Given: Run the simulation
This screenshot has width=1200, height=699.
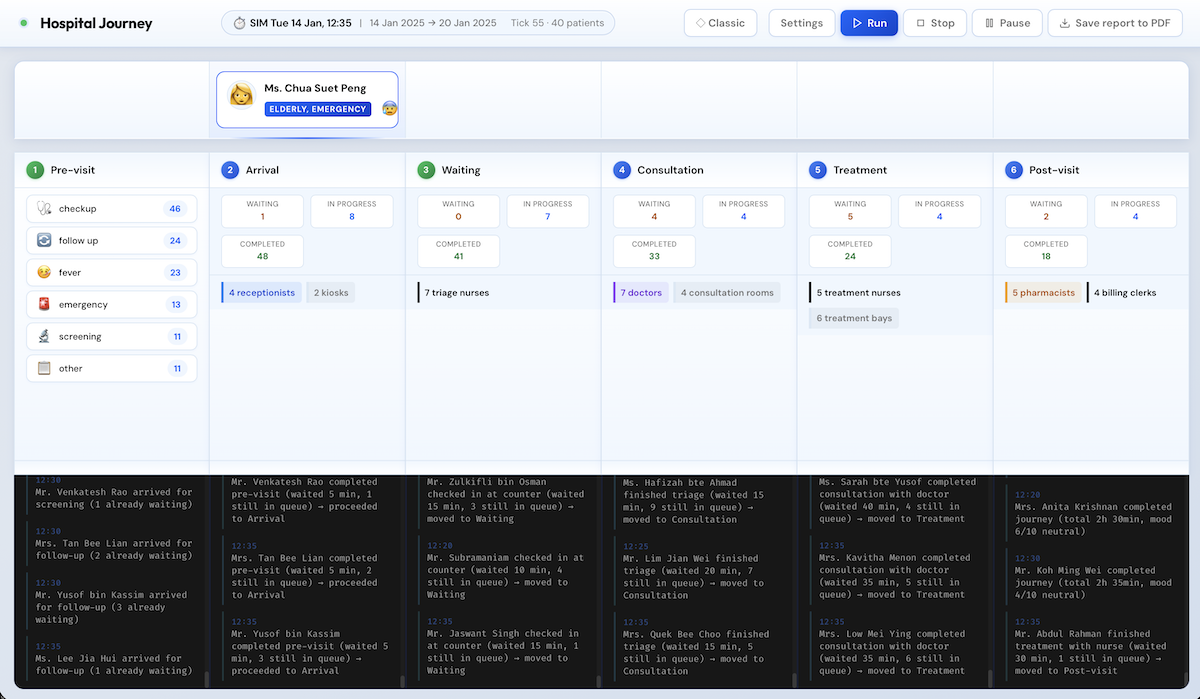Looking at the screenshot, I should click(x=869, y=23).
